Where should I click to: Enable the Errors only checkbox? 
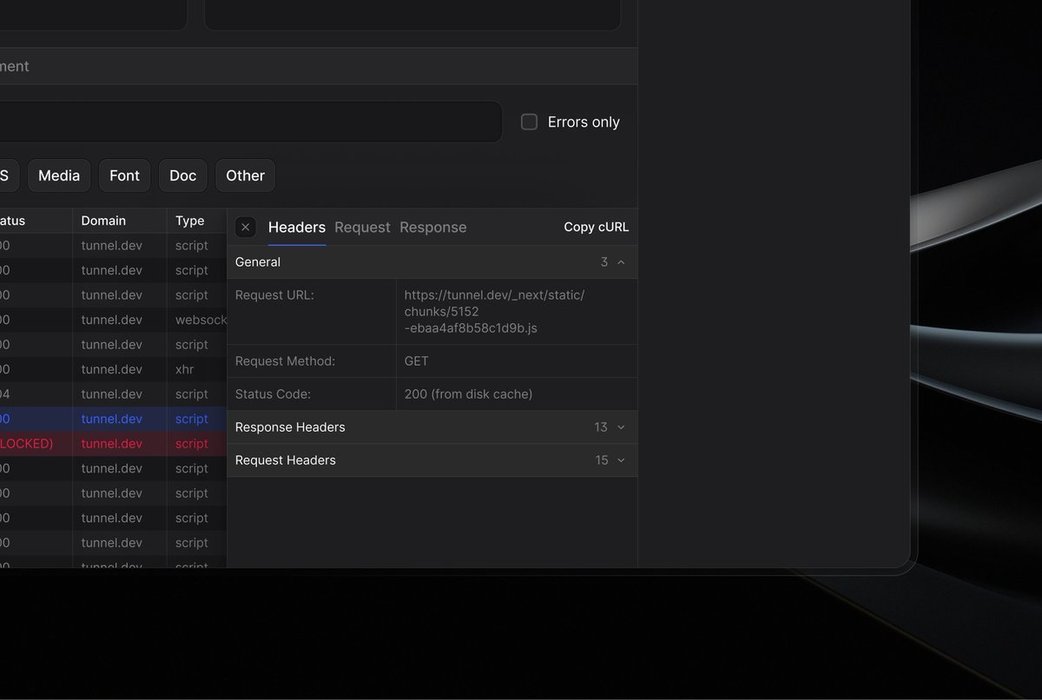[529, 122]
